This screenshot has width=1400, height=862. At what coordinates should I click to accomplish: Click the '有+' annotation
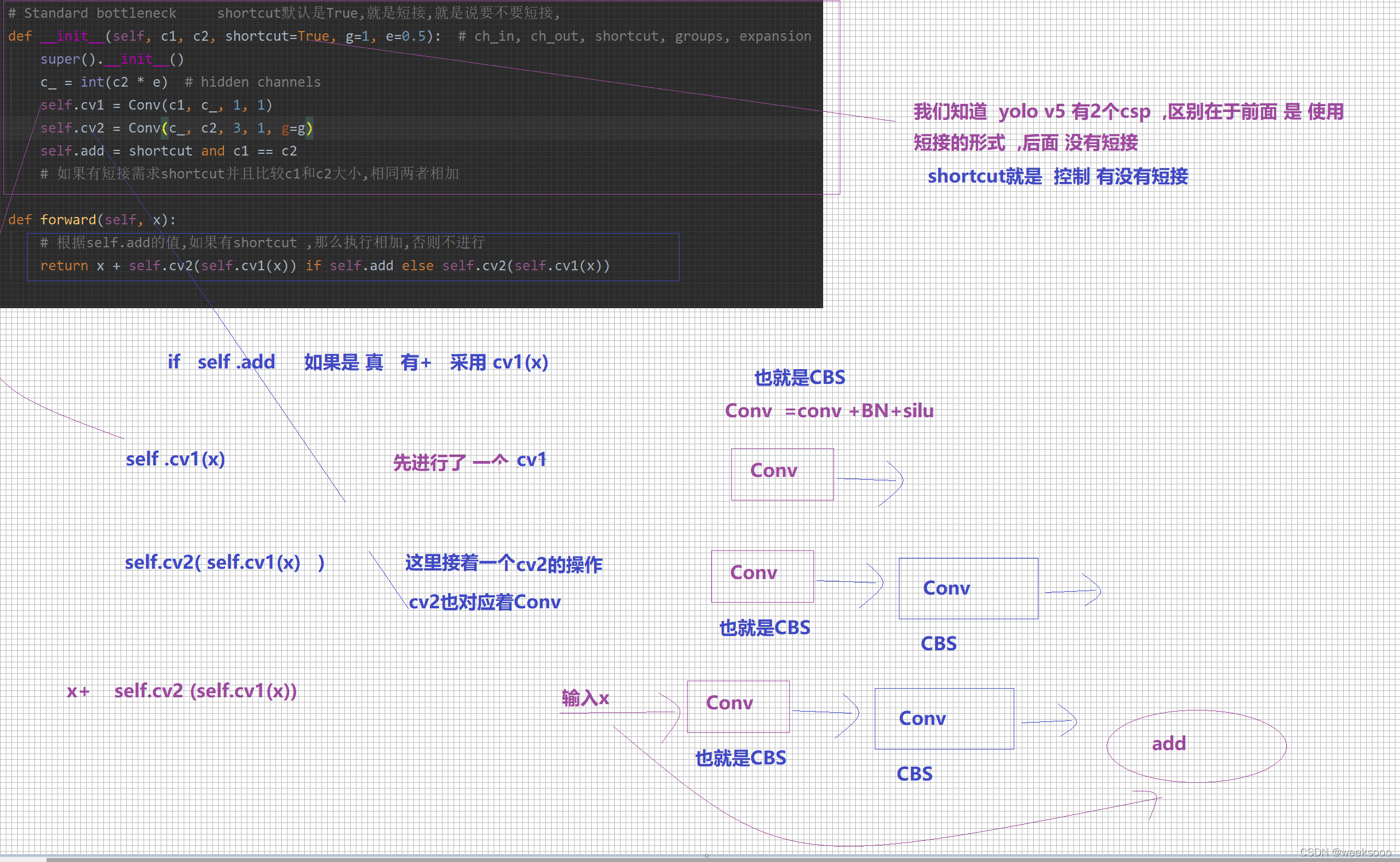[x=416, y=362]
